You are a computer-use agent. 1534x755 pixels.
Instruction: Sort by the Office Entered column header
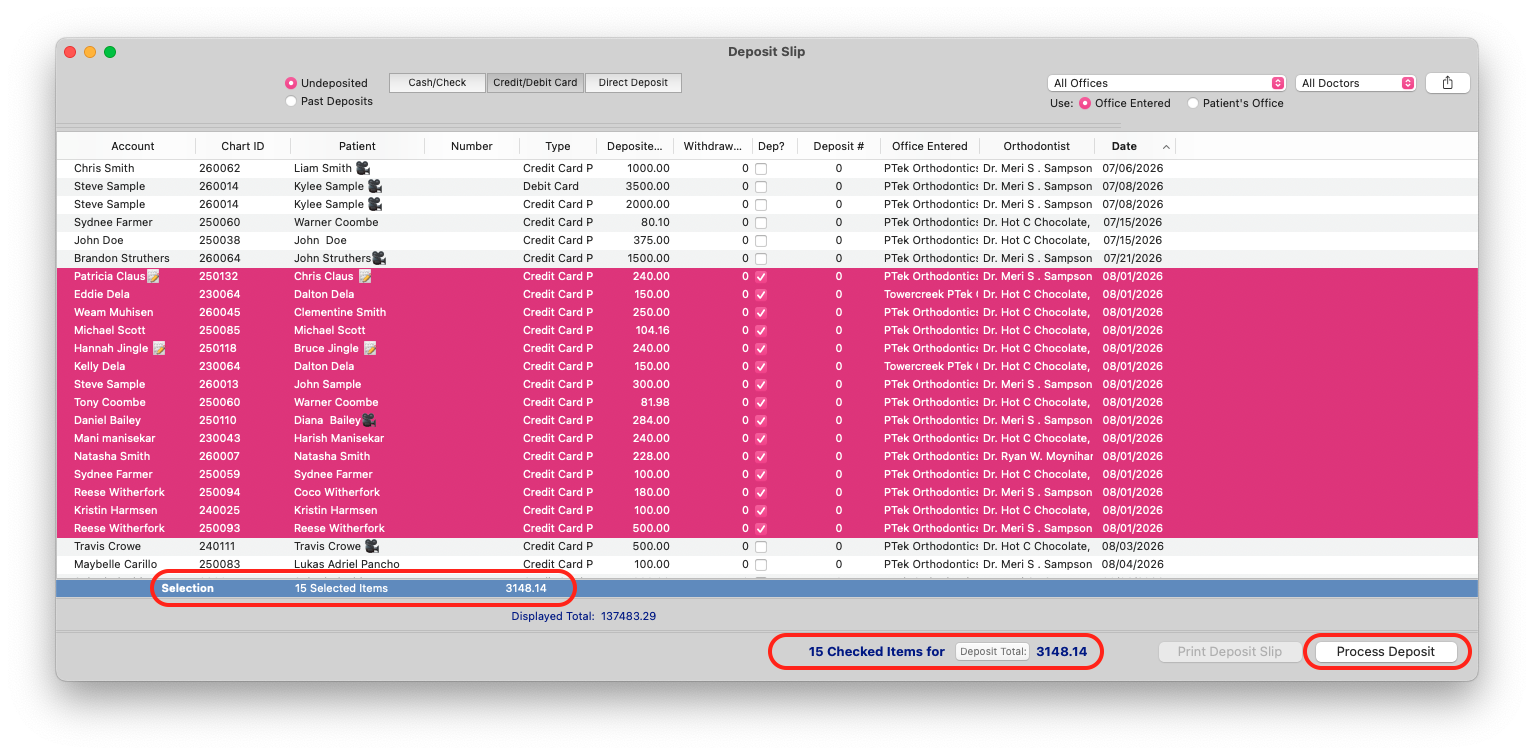click(930, 146)
